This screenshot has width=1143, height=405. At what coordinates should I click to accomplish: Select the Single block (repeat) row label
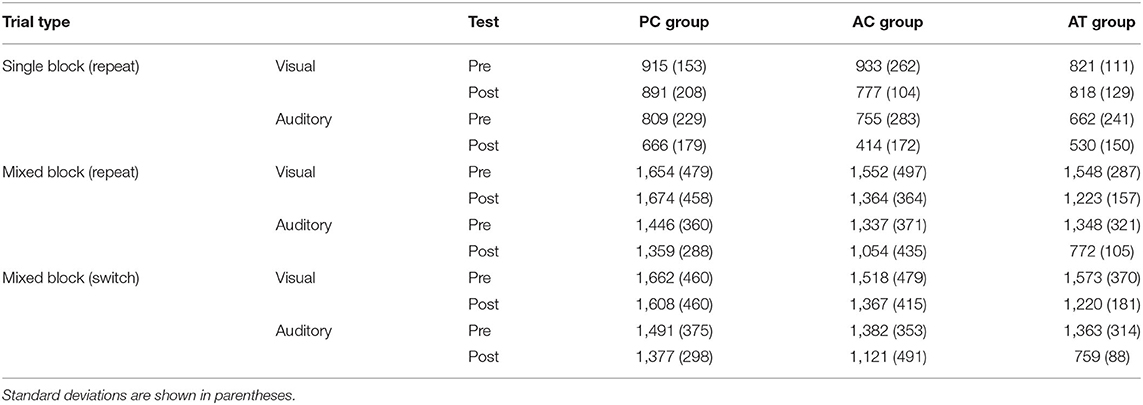click(x=61, y=67)
